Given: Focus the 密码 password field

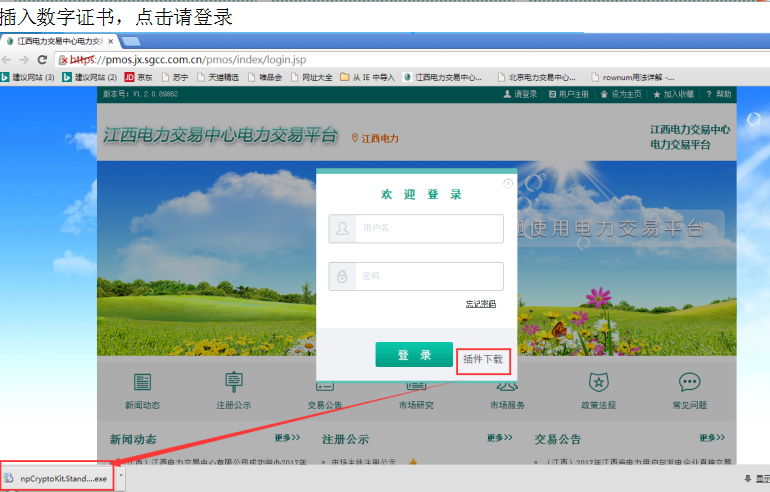Looking at the screenshot, I should click(428, 276).
